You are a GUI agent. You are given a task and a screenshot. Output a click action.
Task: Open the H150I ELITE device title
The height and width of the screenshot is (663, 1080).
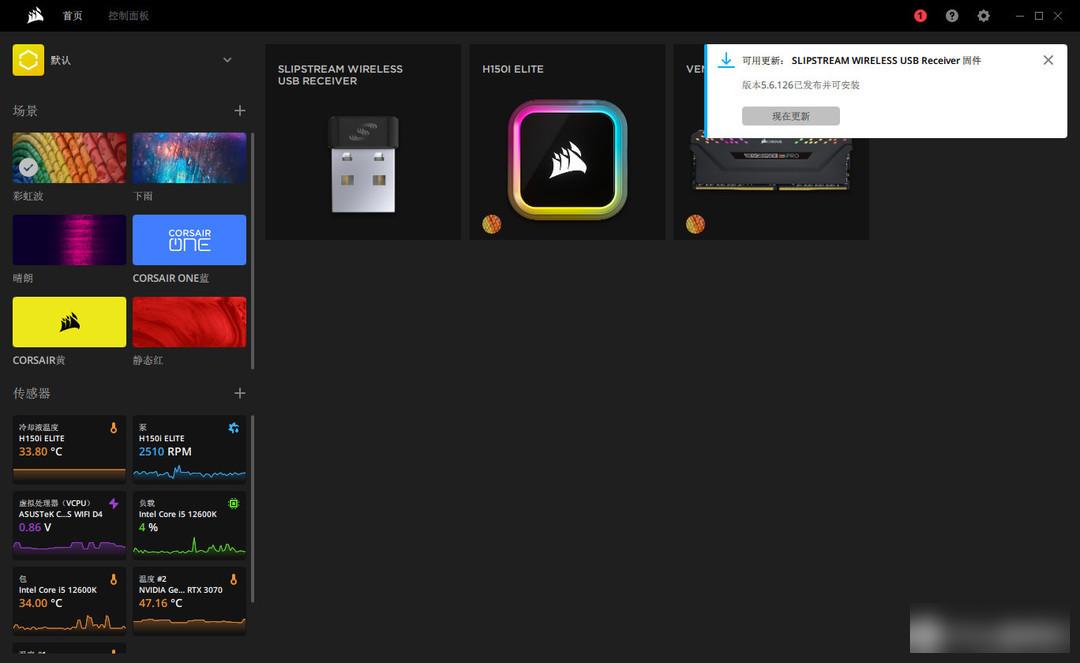click(x=513, y=69)
